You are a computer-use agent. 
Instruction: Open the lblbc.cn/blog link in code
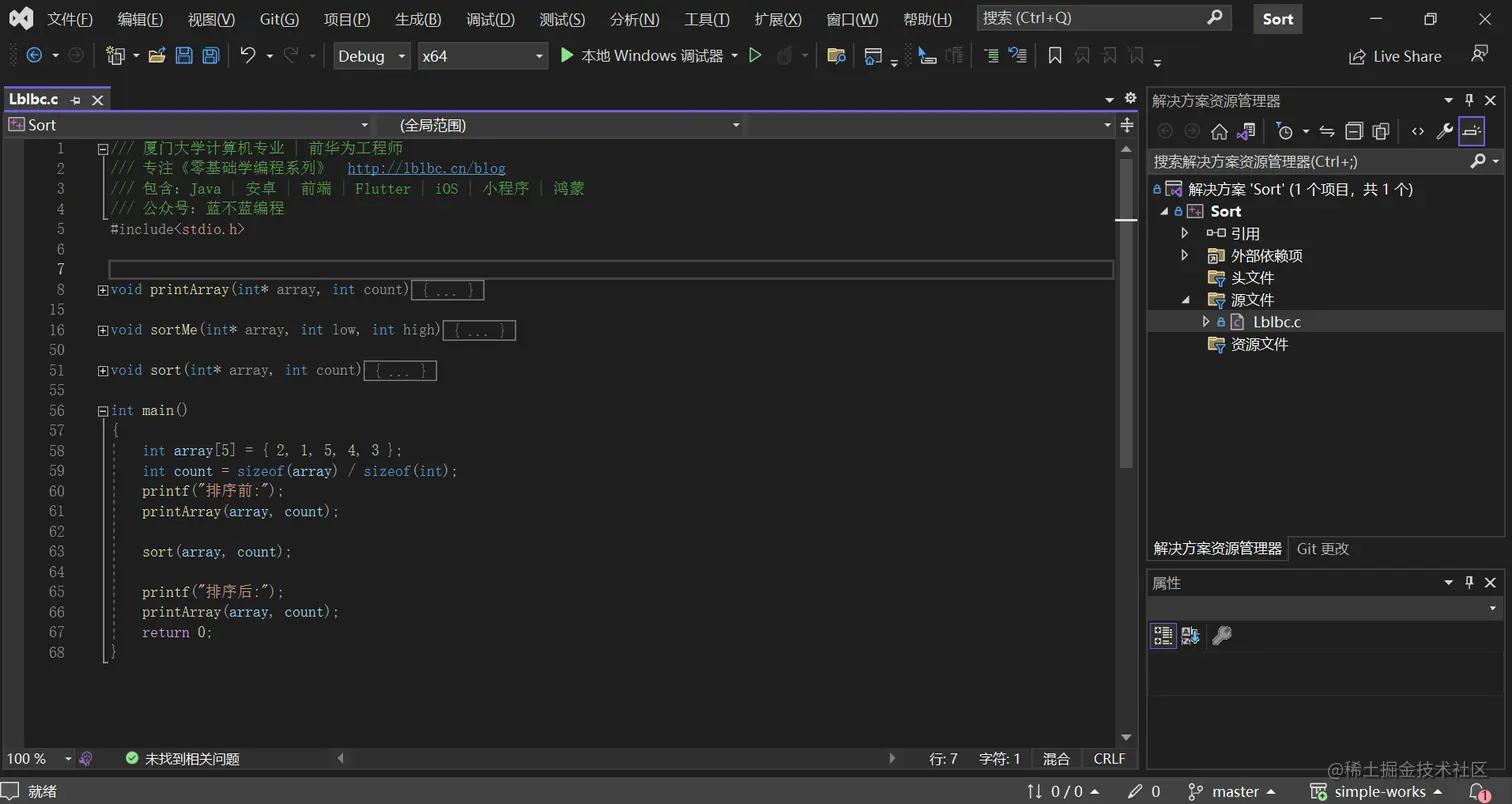[x=426, y=168]
